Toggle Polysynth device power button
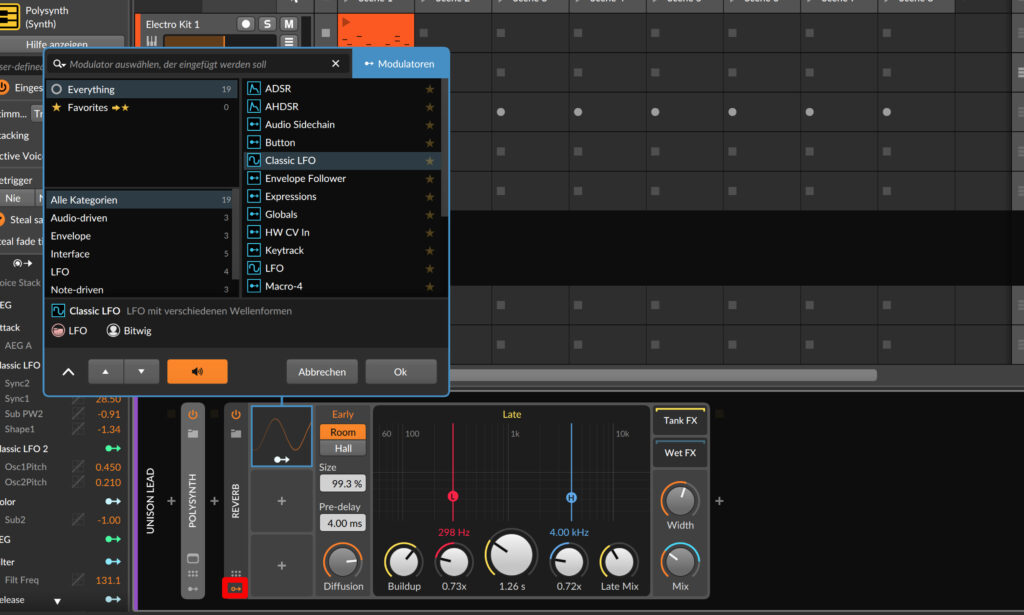This screenshot has height=615, width=1024. [x=193, y=415]
